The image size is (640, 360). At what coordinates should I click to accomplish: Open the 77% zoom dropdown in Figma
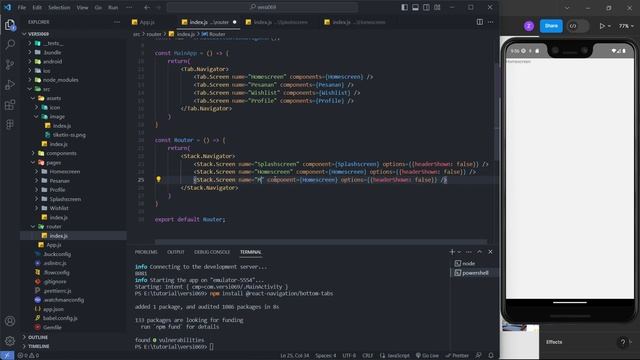point(626,26)
